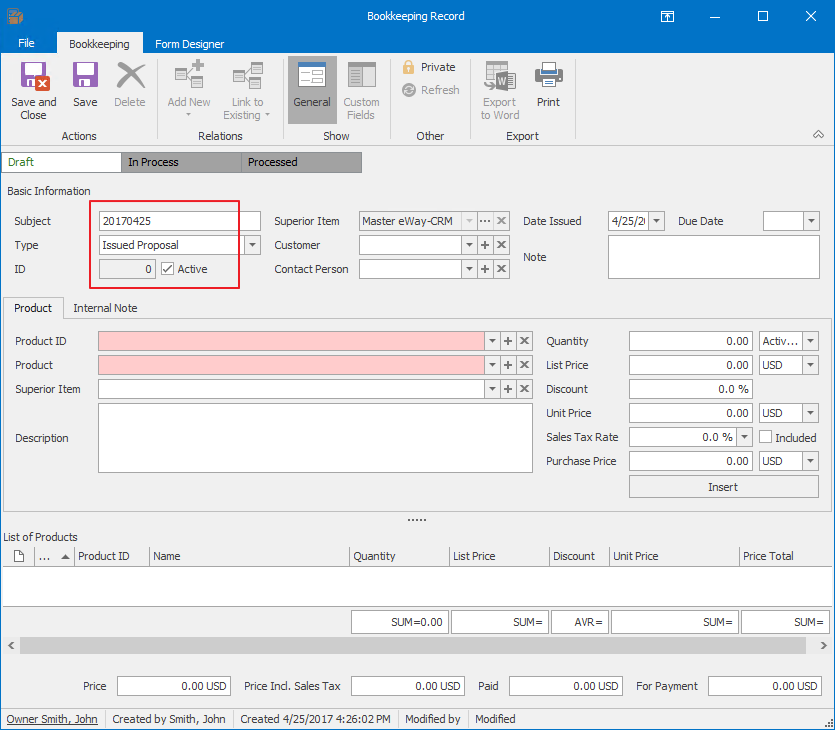The height and width of the screenshot is (730, 835).
Task: Add new Product with plus button
Action: 508,365
